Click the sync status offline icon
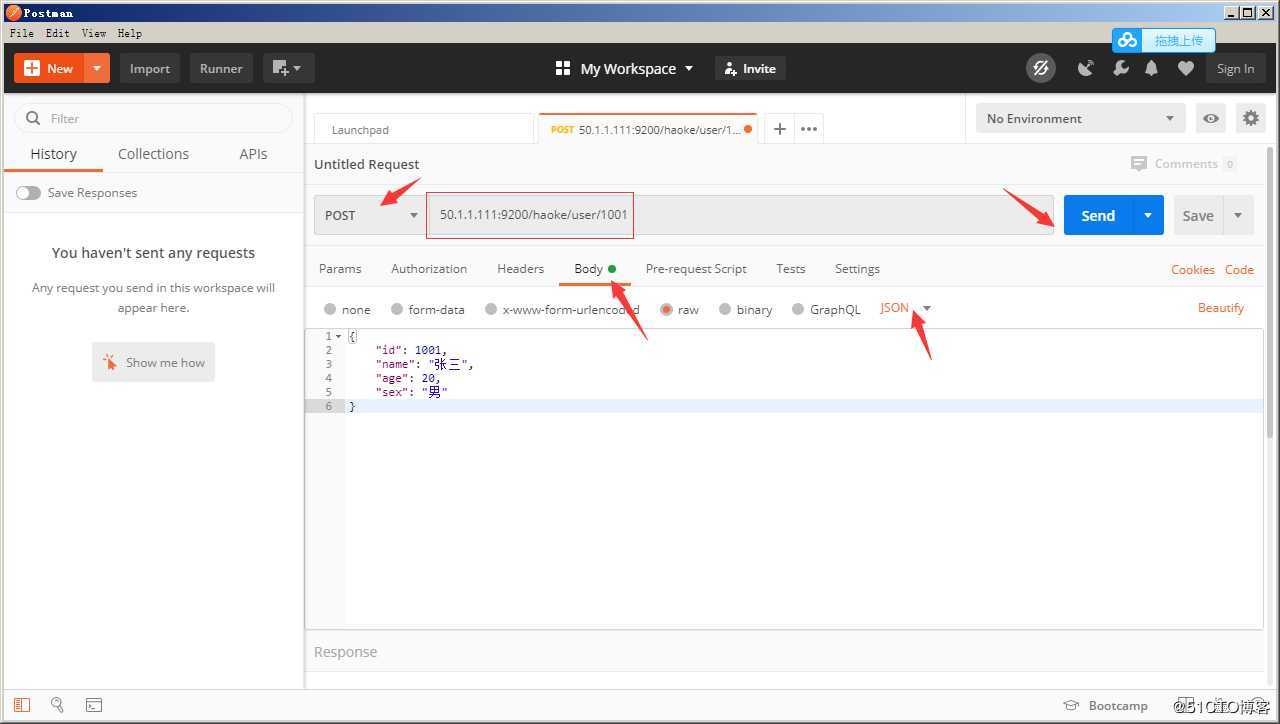Viewport: 1280px width, 724px height. [x=1040, y=68]
